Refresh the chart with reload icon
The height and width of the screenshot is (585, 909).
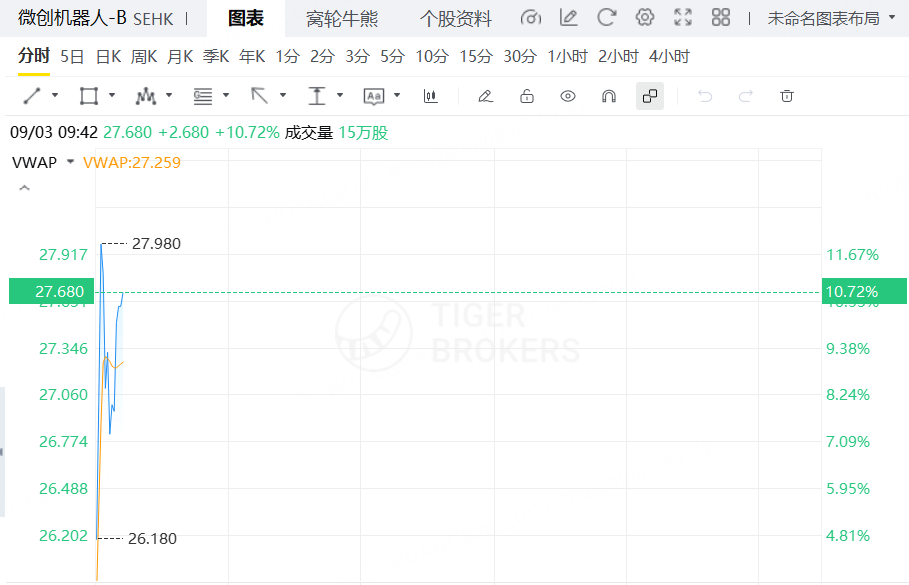tap(606, 18)
